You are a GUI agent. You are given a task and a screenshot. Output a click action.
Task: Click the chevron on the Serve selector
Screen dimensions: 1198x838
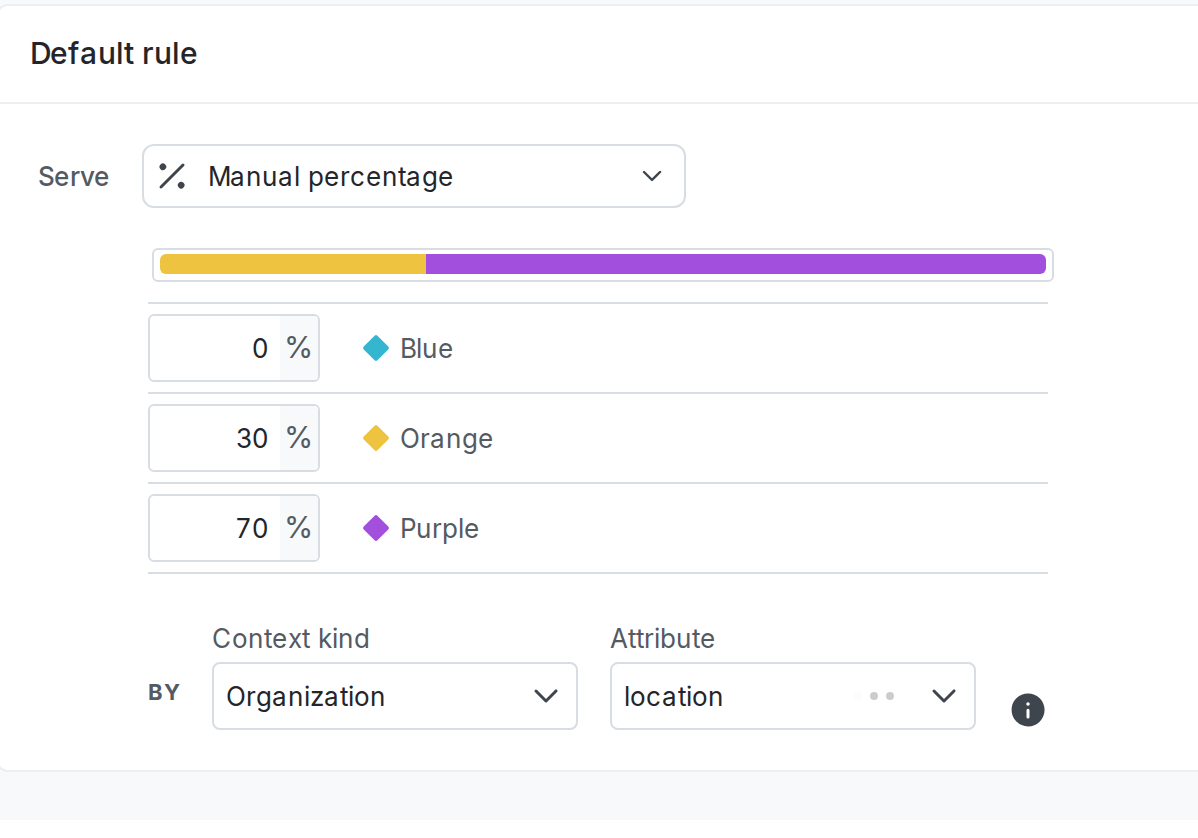(x=652, y=176)
